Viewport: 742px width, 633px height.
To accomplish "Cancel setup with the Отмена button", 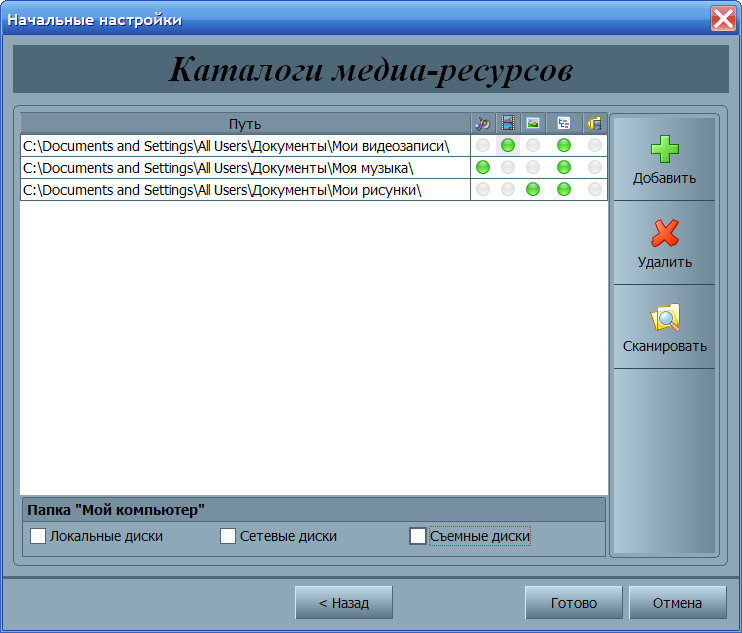I will coord(677,603).
